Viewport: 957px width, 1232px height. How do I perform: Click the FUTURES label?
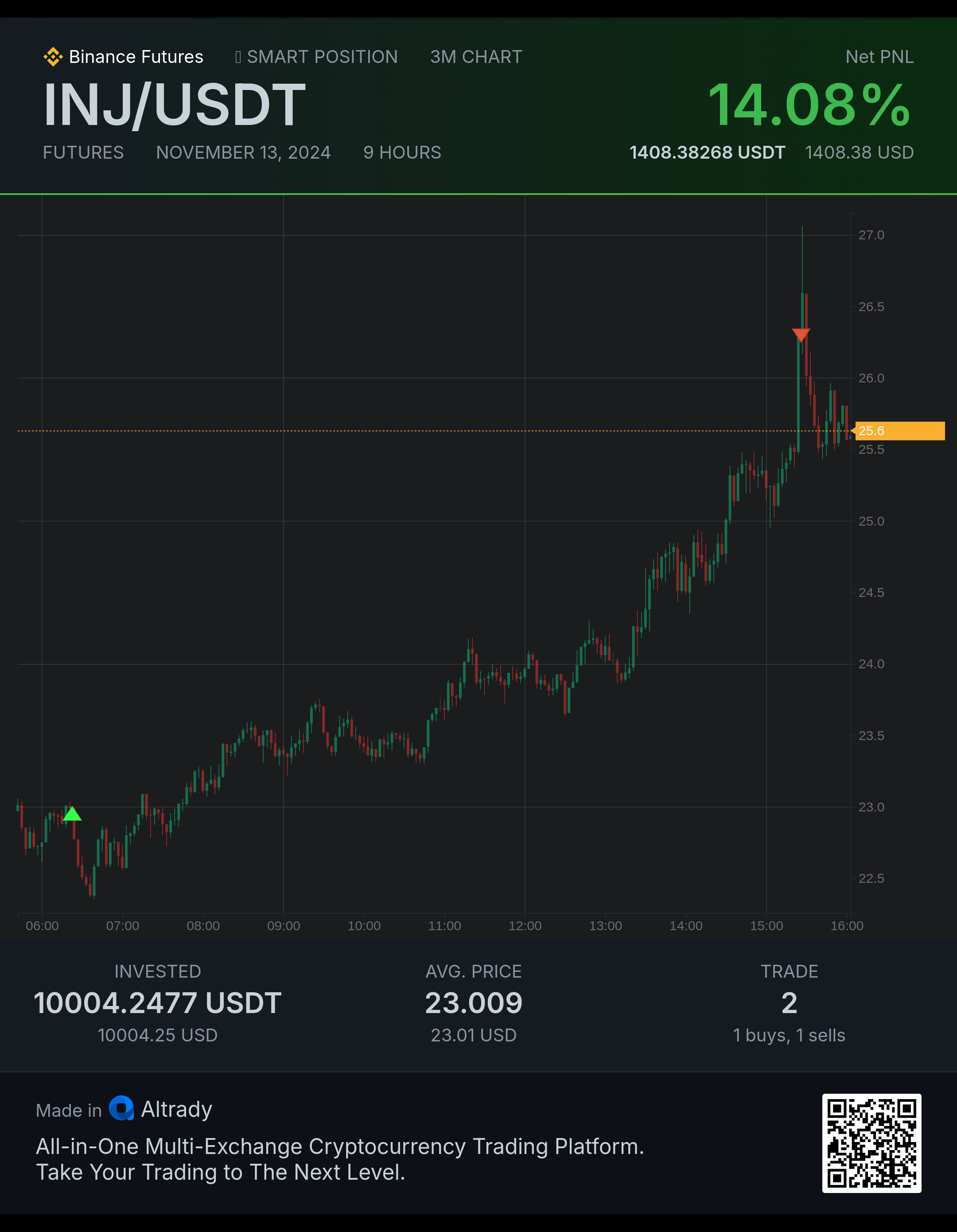tap(83, 152)
